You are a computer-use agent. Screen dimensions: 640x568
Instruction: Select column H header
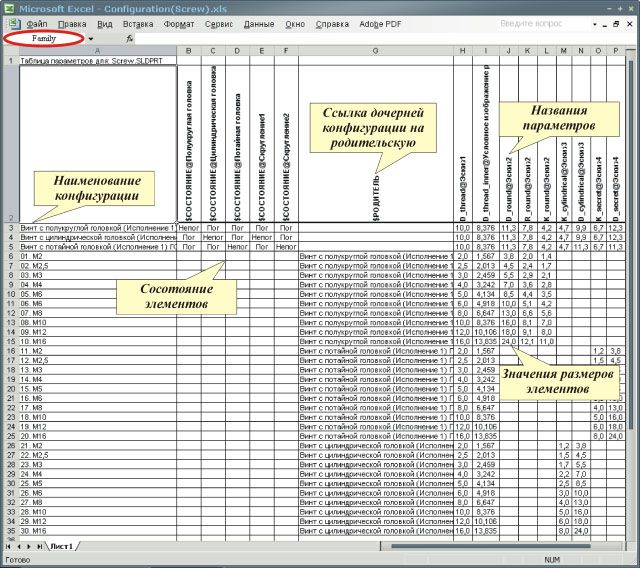click(x=462, y=51)
